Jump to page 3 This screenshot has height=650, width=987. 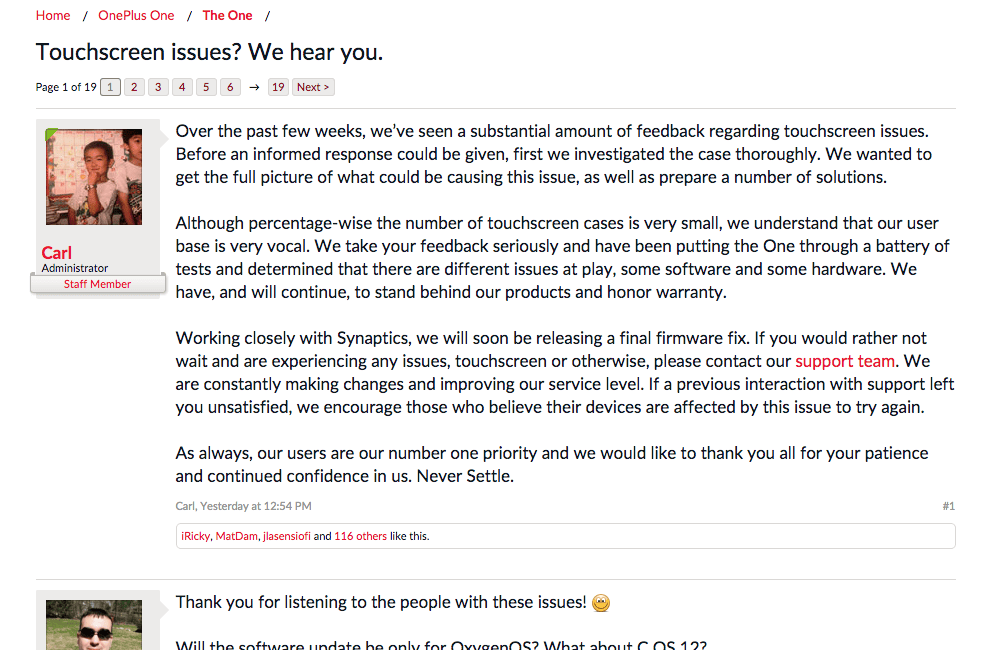(x=158, y=87)
